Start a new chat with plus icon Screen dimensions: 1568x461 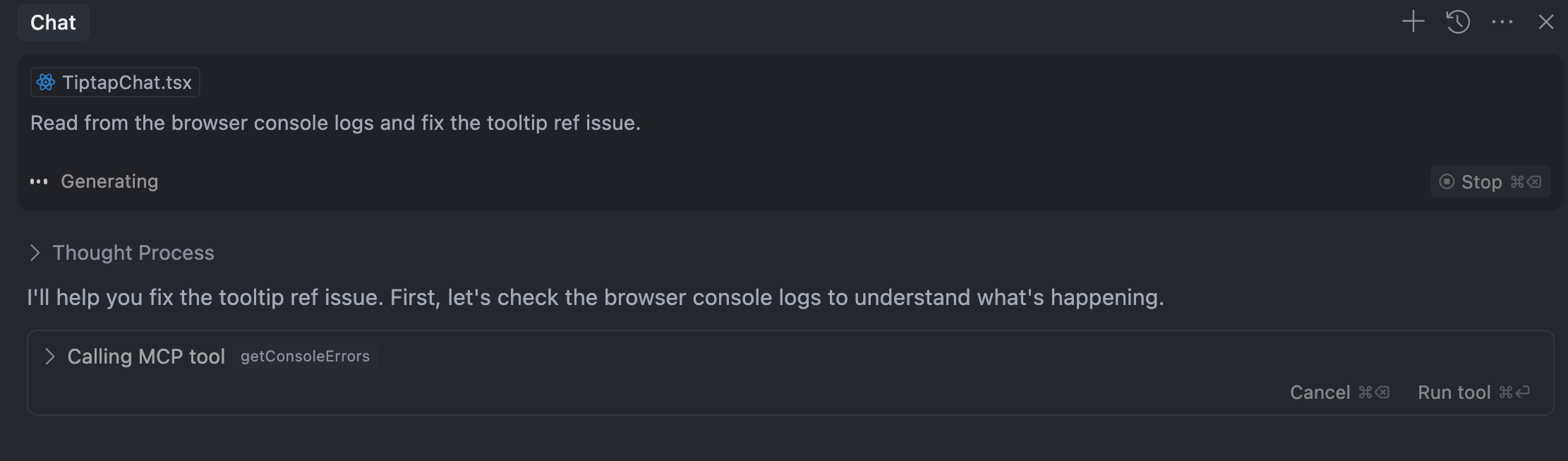pos(1413,22)
